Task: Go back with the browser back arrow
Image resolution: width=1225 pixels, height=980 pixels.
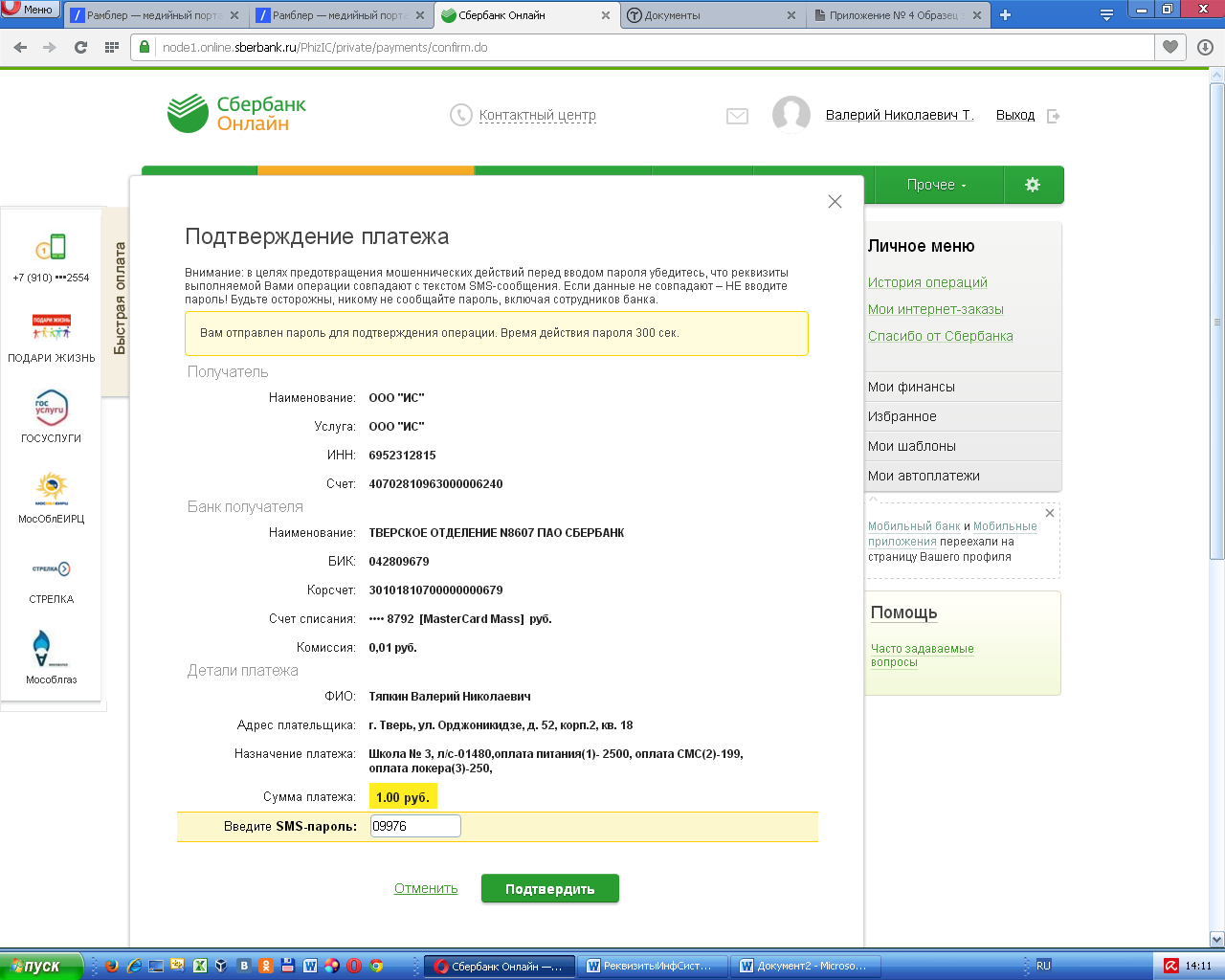Action: pos(21,47)
